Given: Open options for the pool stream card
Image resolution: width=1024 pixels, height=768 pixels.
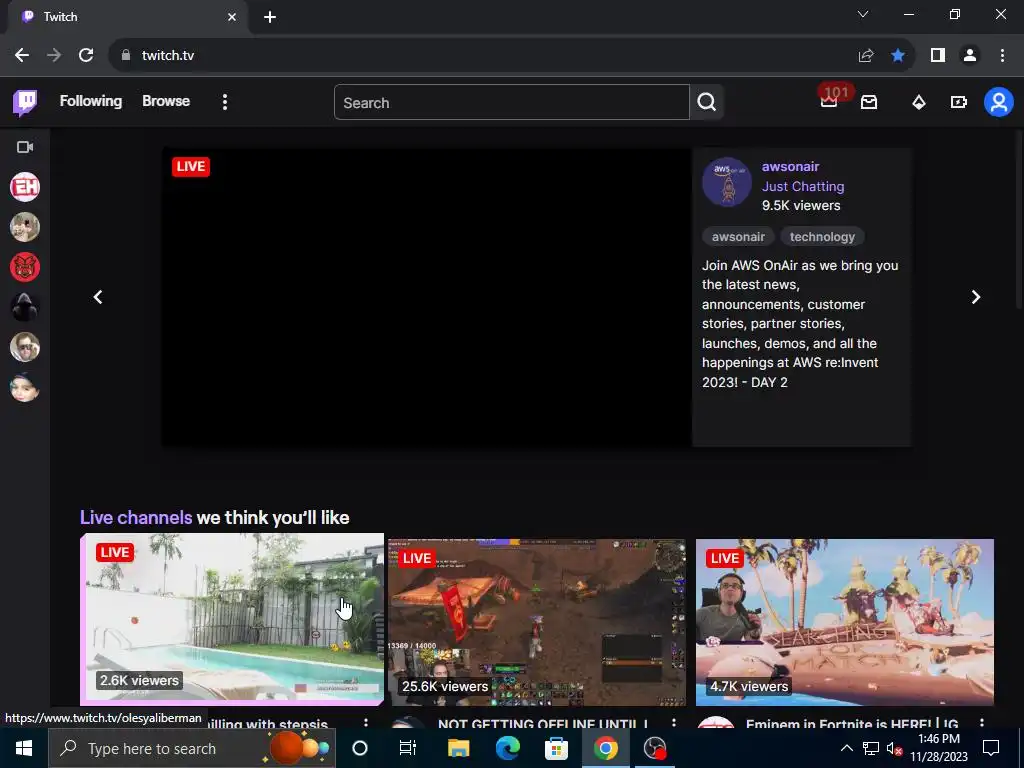Looking at the screenshot, I should click(366, 723).
